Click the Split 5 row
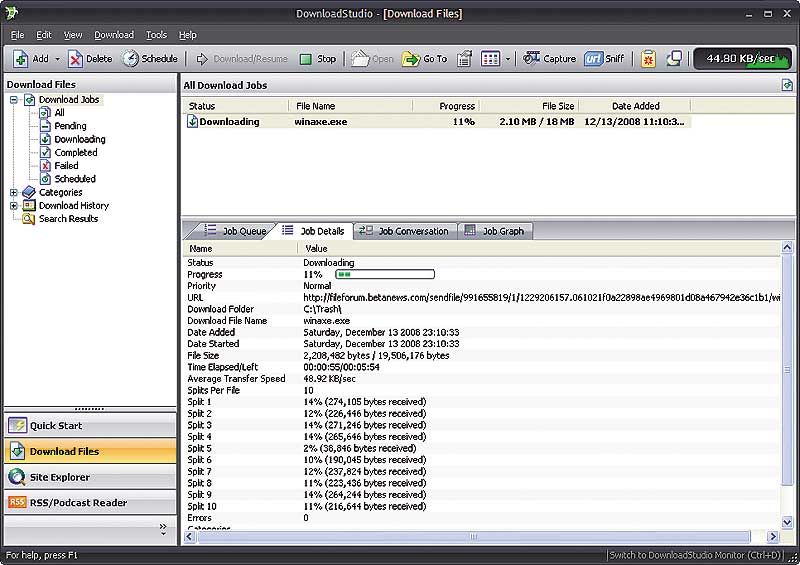Image resolution: width=800 pixels, height=565 pixels. point(482,449)
